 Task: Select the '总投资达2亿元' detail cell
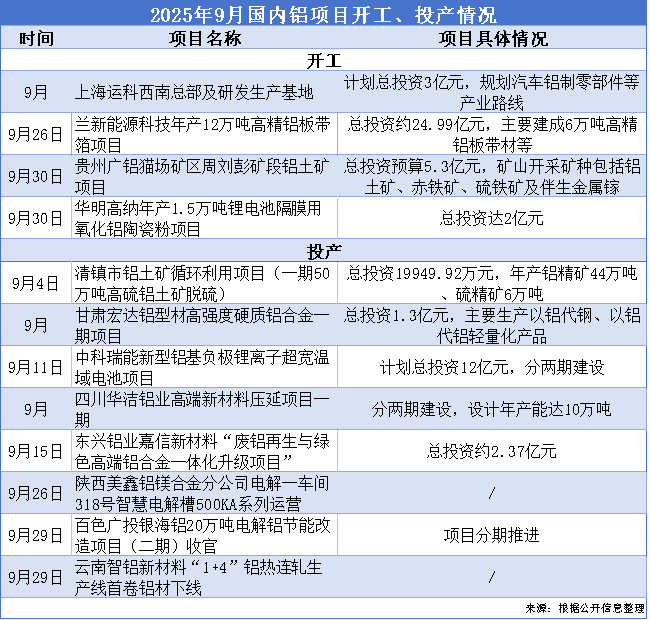[x=493, y=217]
